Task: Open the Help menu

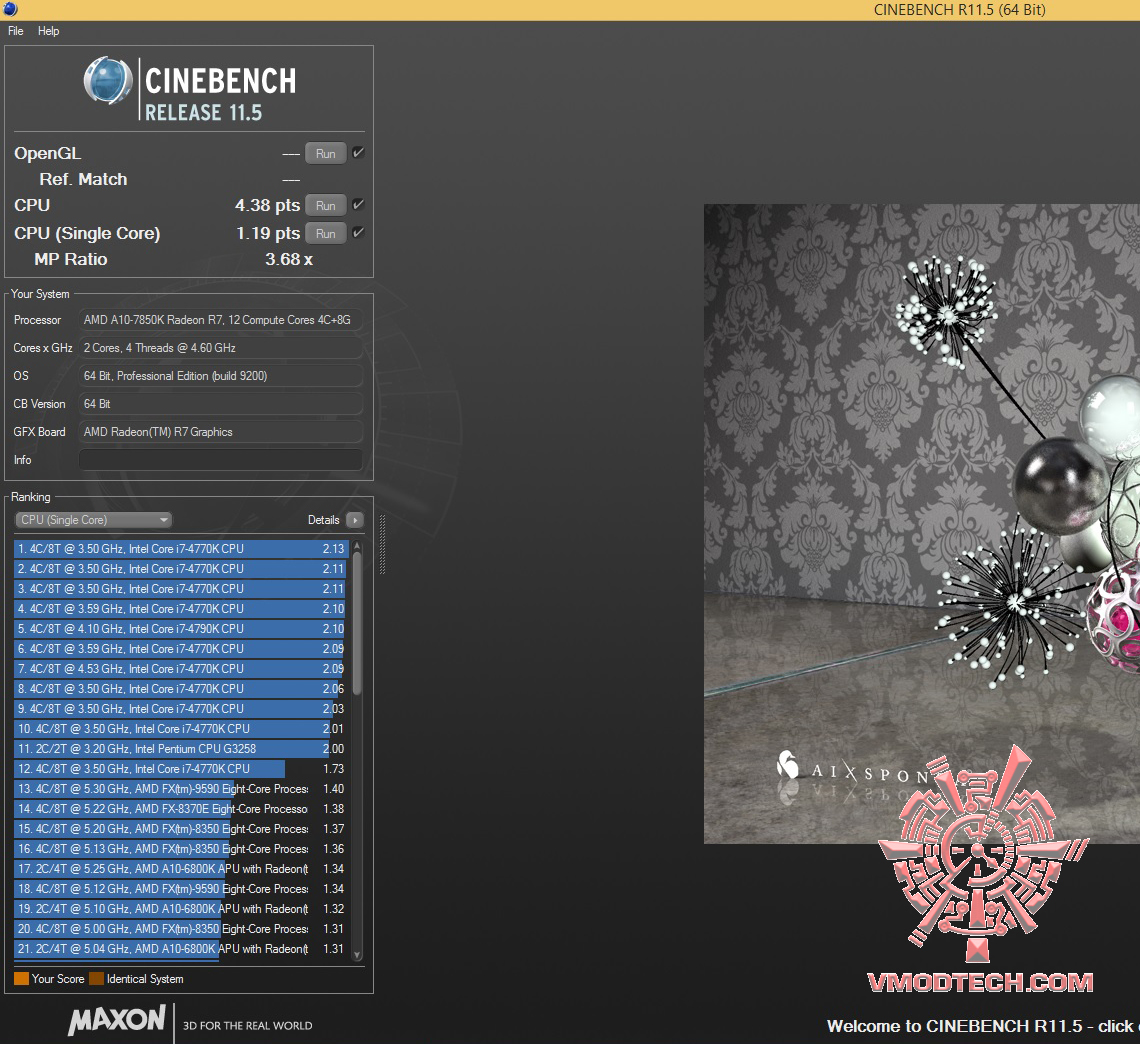Action: click(x=49, y=31)
